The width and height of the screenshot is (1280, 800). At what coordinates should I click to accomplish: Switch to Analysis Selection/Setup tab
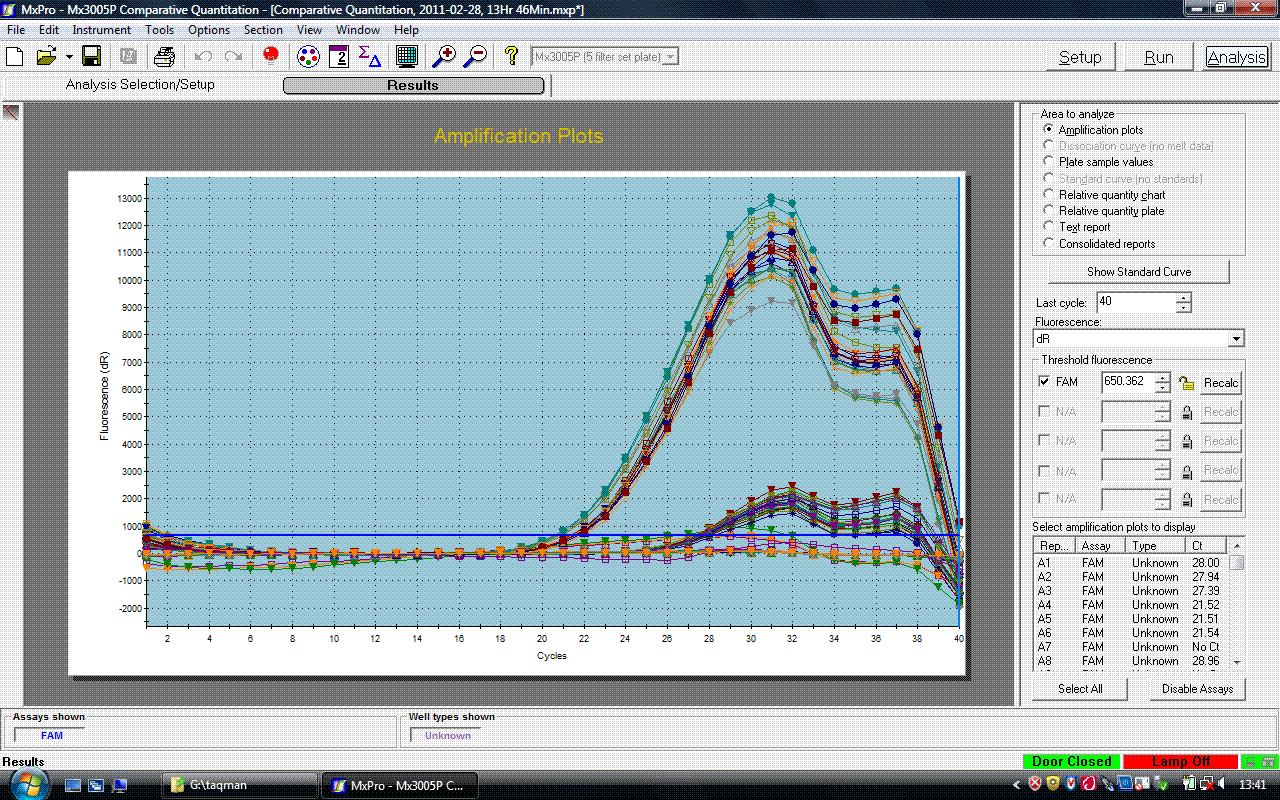[x=140, y=85]
